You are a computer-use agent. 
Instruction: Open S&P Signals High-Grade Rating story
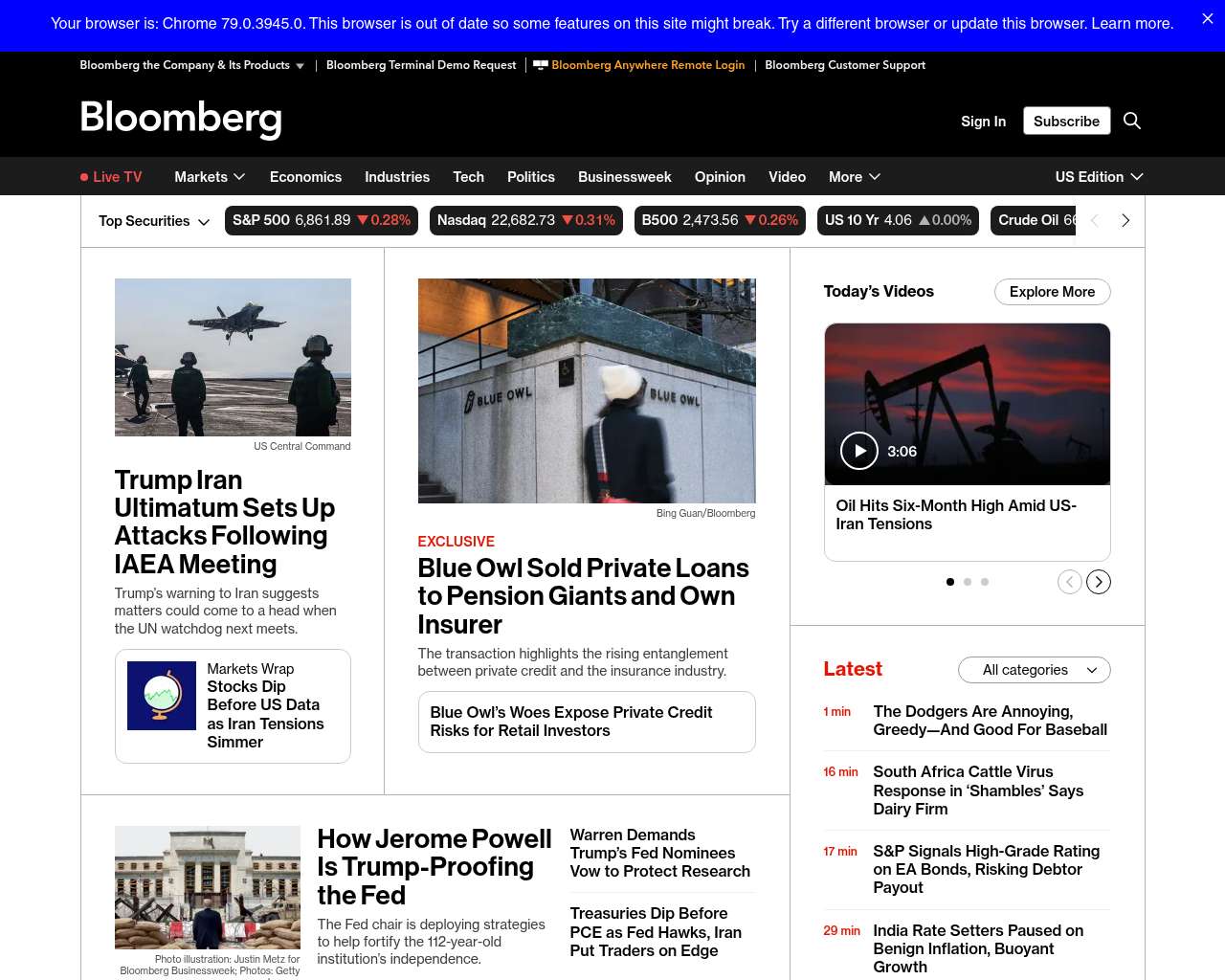click(987, 869)
